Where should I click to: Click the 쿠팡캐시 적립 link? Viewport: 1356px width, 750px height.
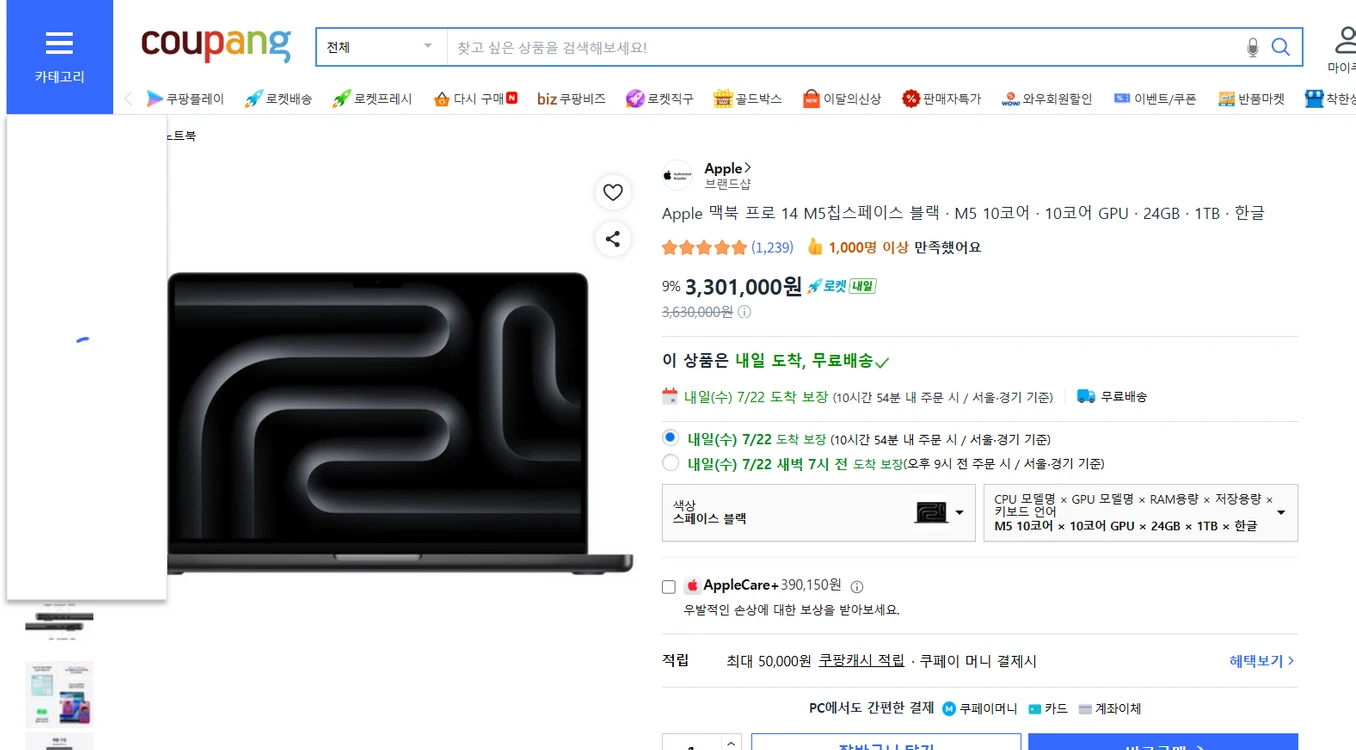pos(861,661)
